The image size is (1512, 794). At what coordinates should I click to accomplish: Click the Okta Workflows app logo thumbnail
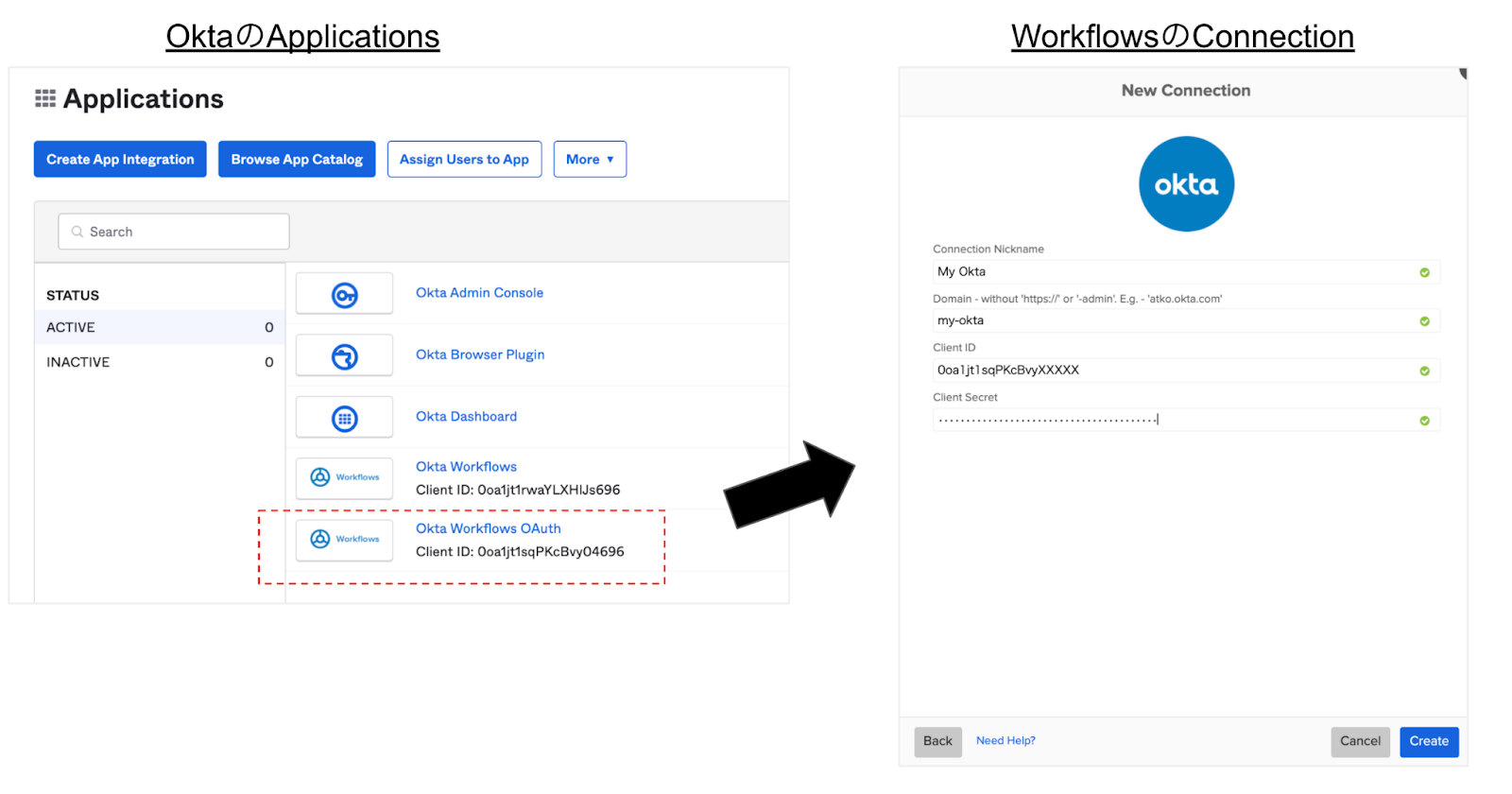(x=345, y=477)
